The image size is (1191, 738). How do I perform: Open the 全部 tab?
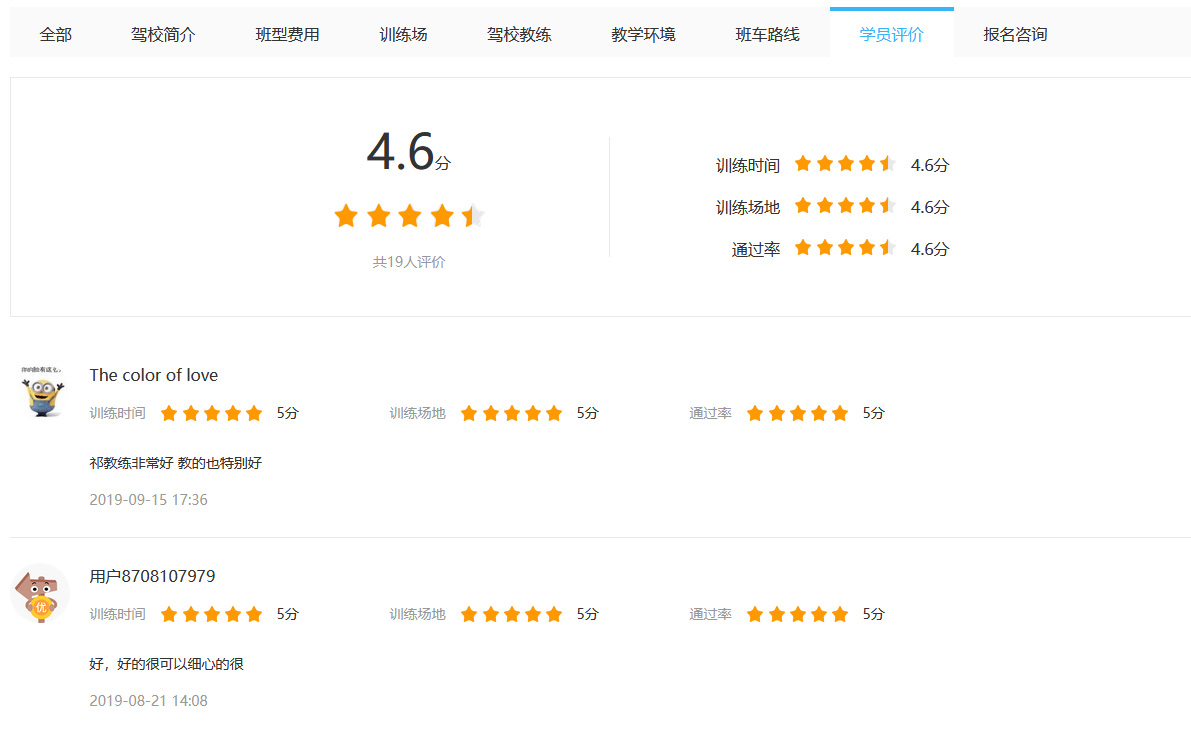click(55, 35)
